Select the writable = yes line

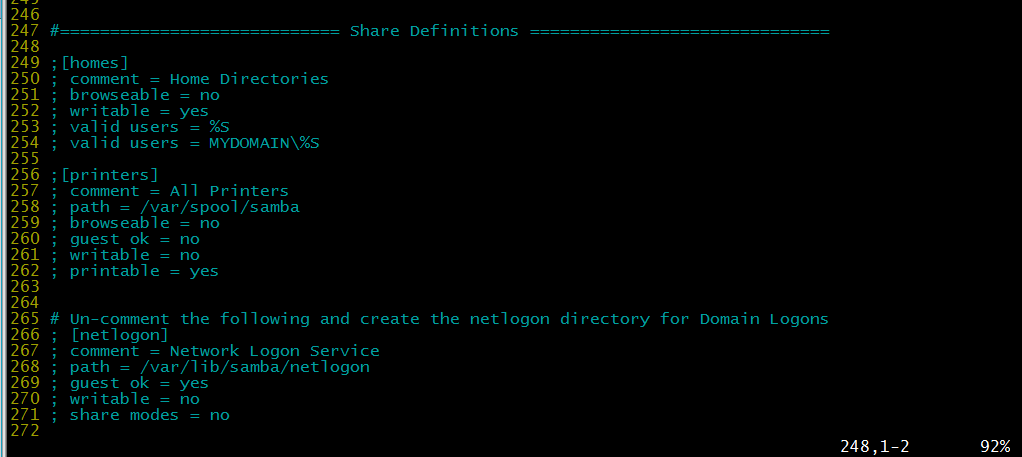pyautogui.click(x=130, y=111)
